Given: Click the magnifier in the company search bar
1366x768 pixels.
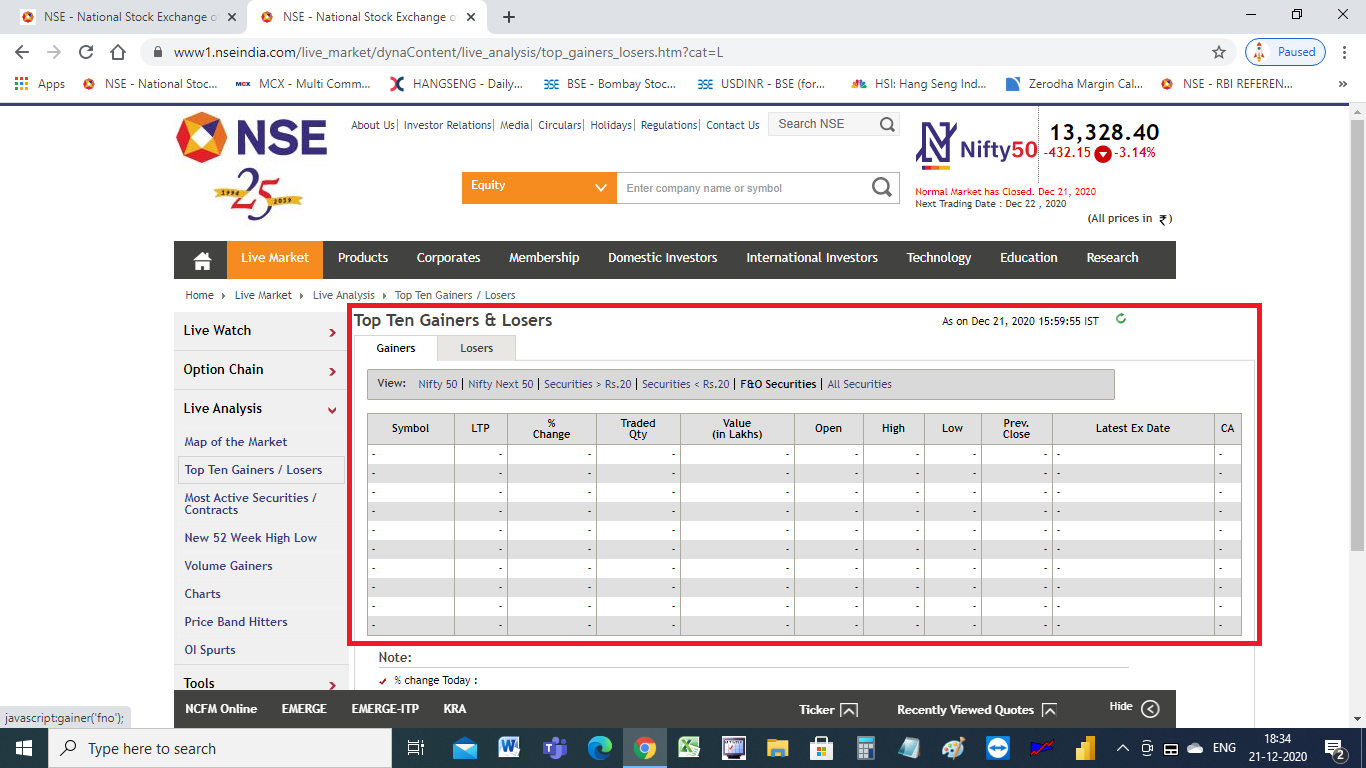Looking at the screenshot, I should click(x=881, y=187).
